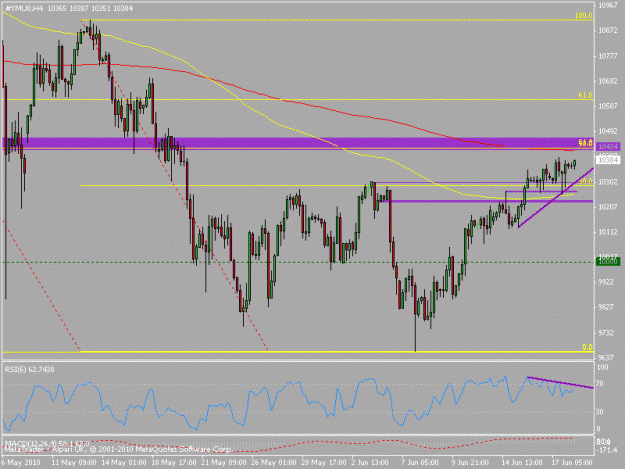Image resolution: width=625 pixels, height=469 pixels.
Task: Click the 2 Jun 13:00 time label
Action: (369, 462)
